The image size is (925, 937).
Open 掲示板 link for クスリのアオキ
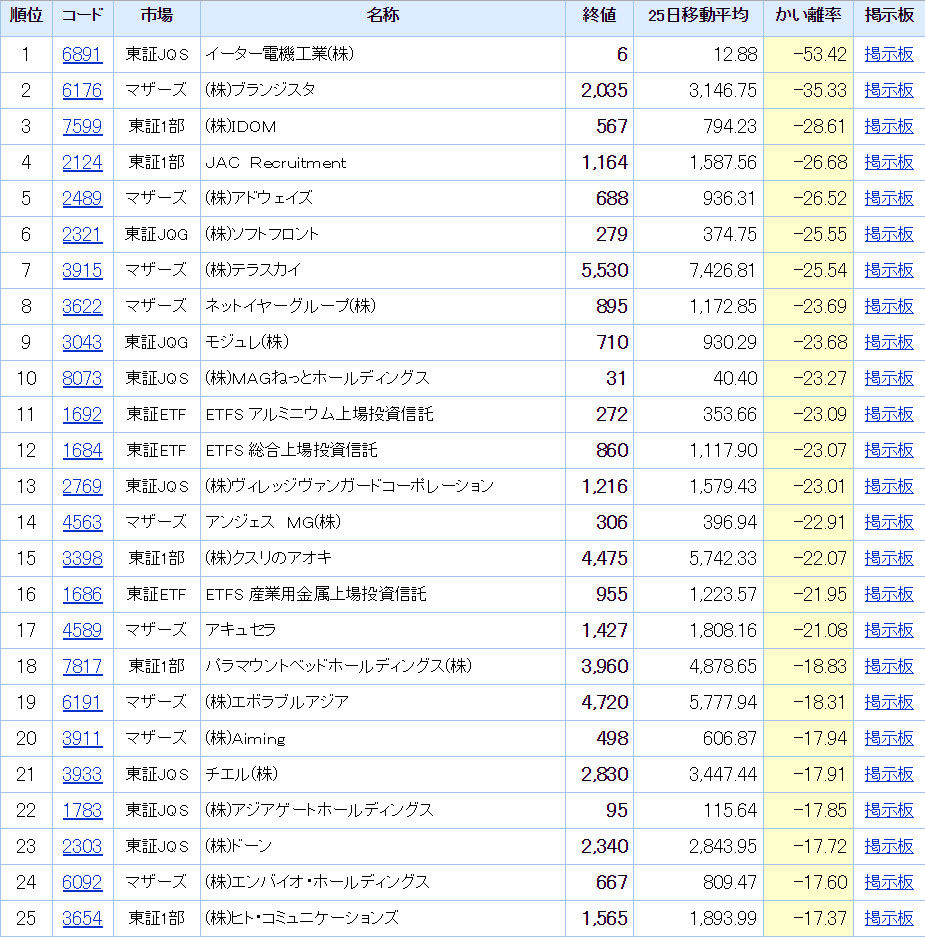click(x=889, y=558)
